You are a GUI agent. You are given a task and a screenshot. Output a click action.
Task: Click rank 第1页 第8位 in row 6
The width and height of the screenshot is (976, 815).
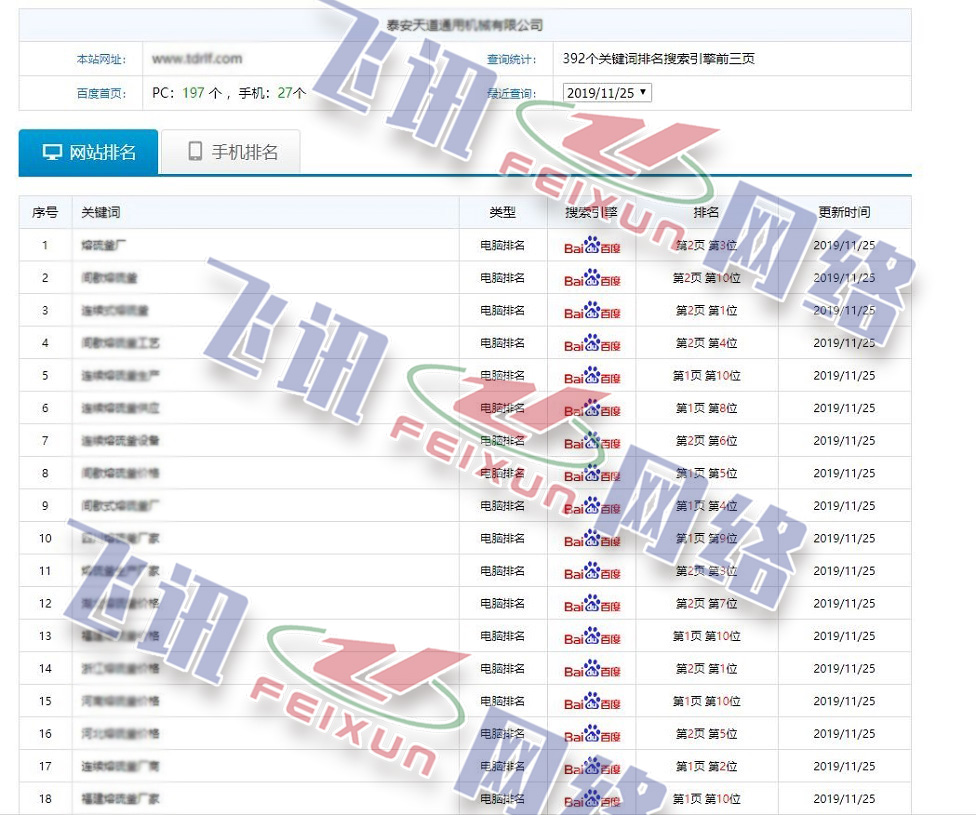[x=706, y=408]
